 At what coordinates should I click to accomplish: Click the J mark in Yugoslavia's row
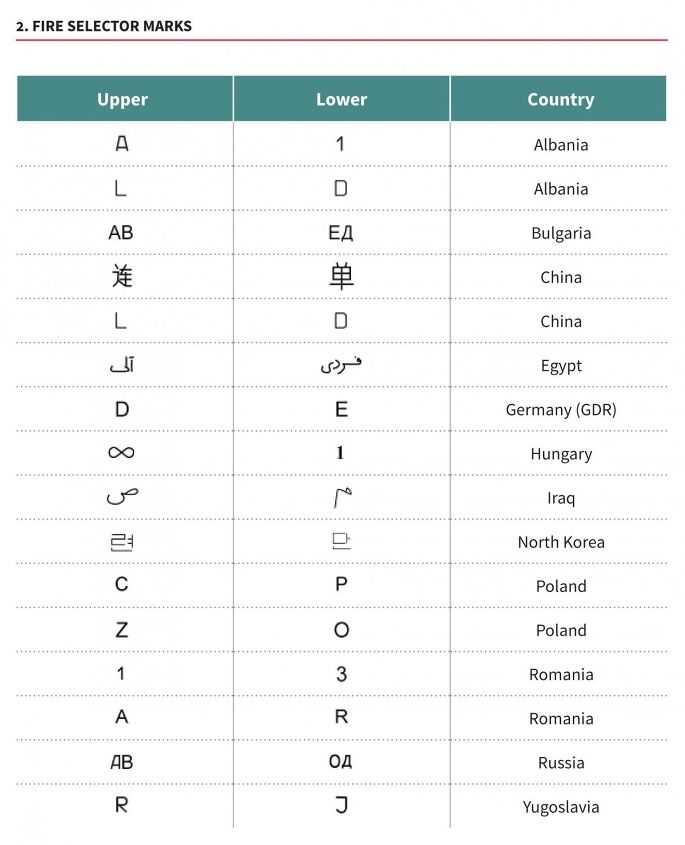click(341, 806)
